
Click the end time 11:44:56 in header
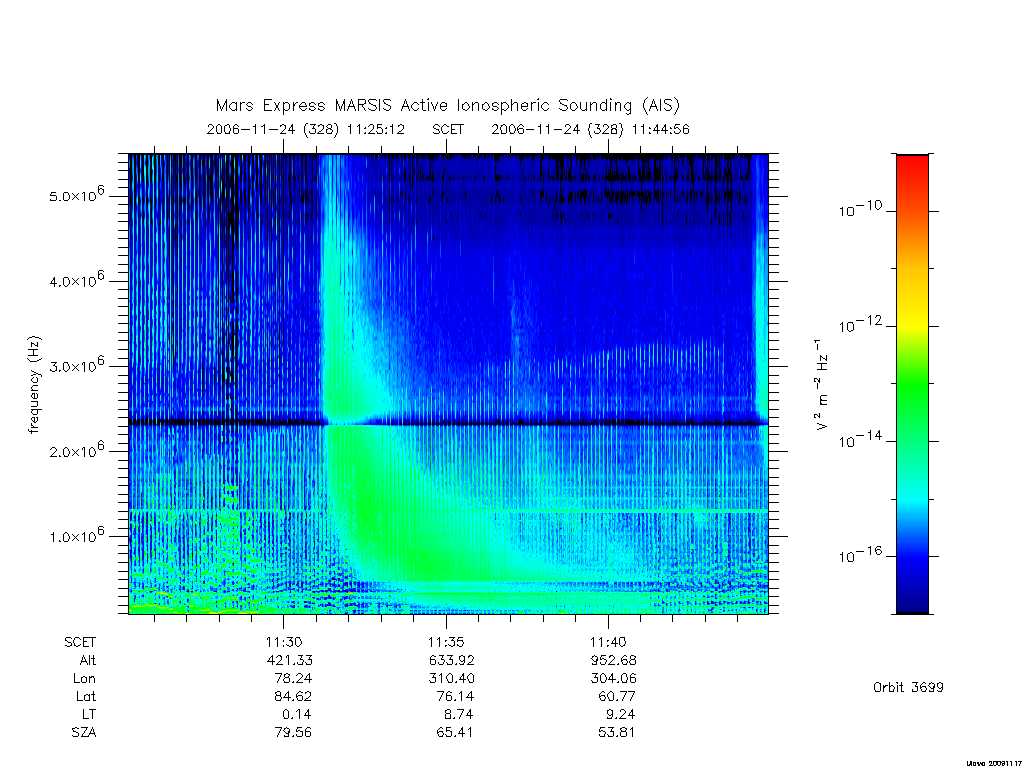[x=660, y=129]
